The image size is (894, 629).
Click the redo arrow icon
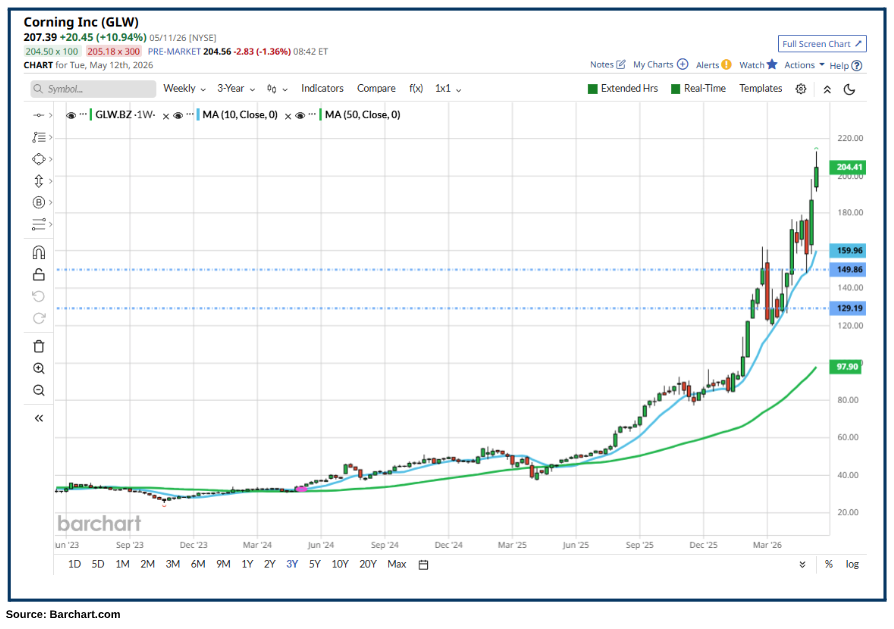point(39,318)
